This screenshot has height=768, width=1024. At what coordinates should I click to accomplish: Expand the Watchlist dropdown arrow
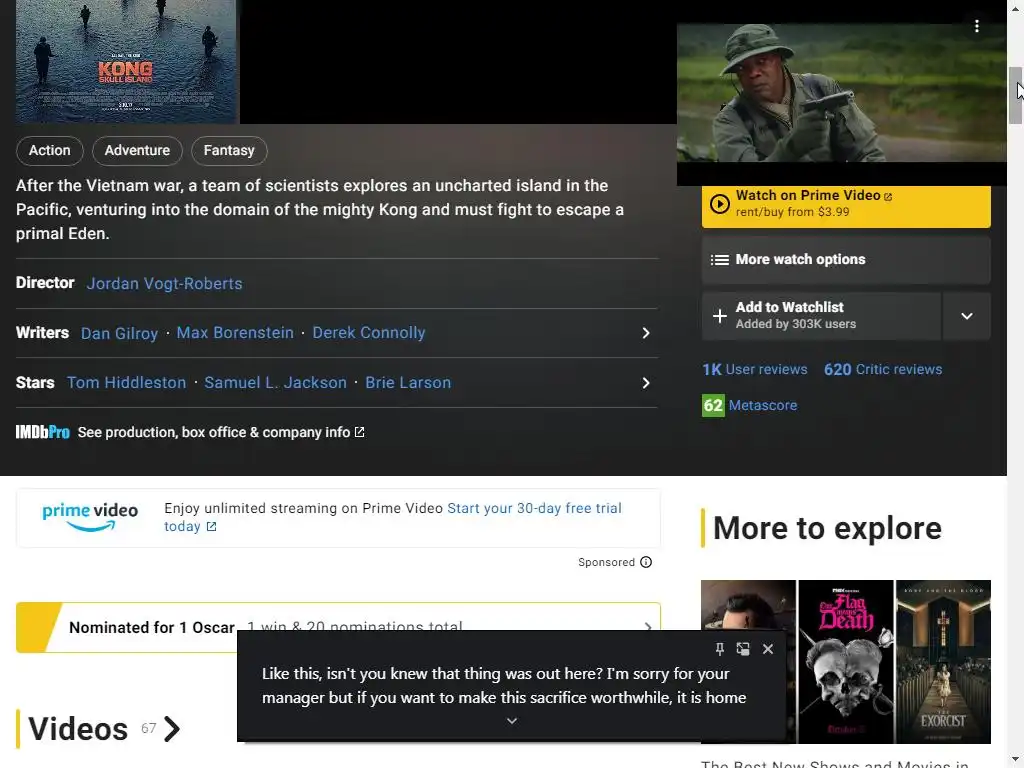coord(967,316)
